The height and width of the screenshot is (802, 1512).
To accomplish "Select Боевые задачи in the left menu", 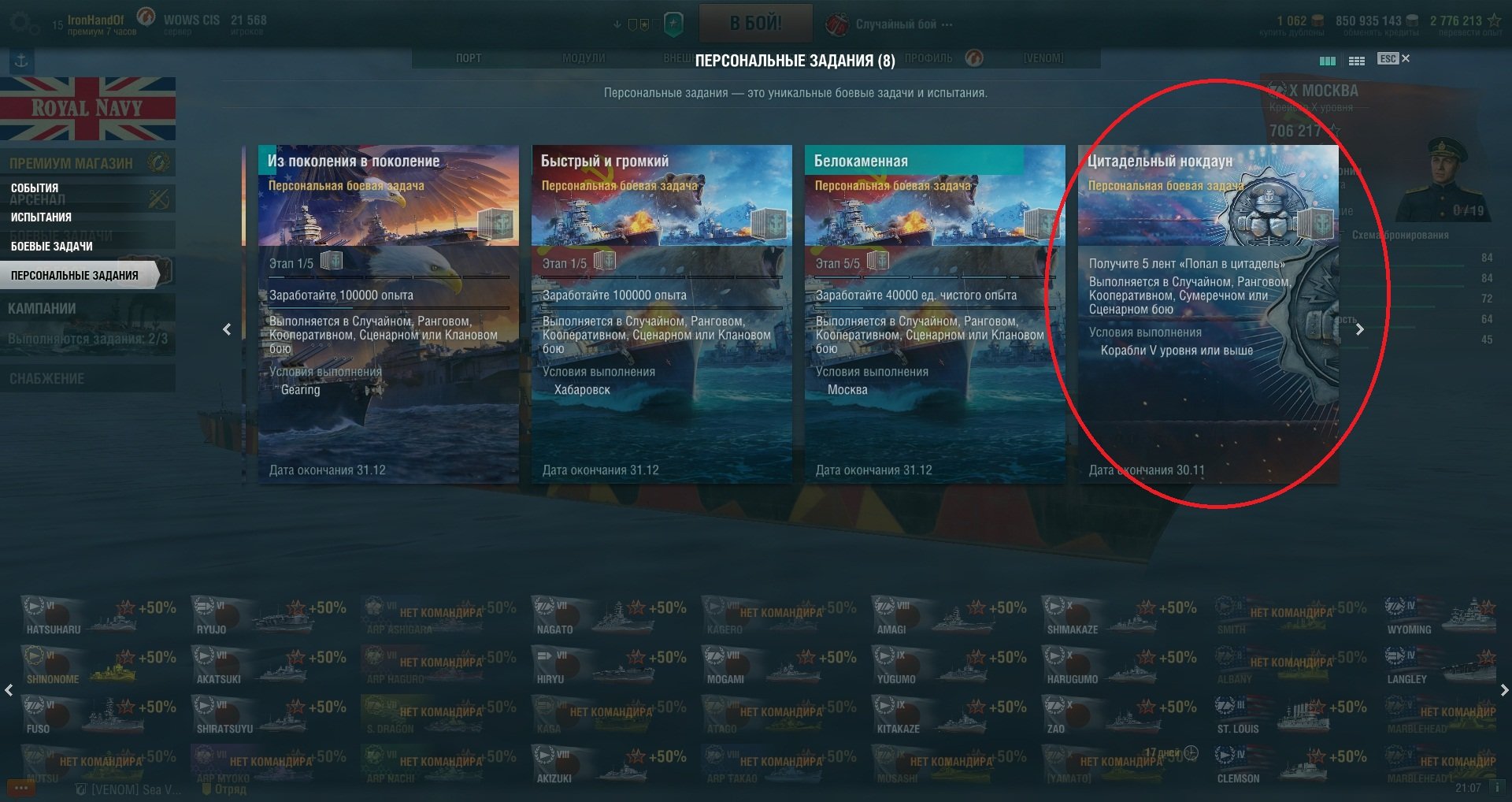I will click(52, 246).
